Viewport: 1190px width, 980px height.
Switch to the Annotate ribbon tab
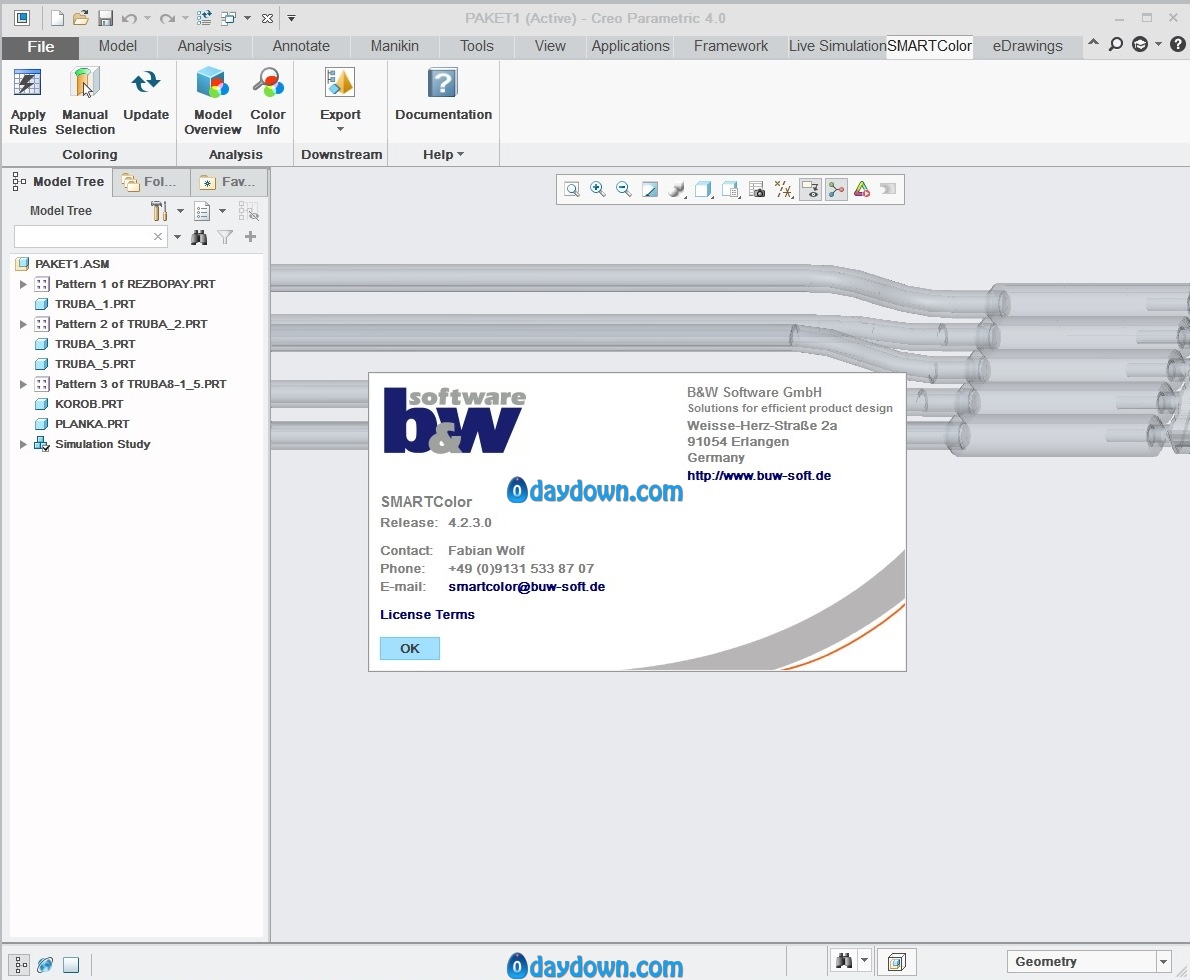point(301,46)
